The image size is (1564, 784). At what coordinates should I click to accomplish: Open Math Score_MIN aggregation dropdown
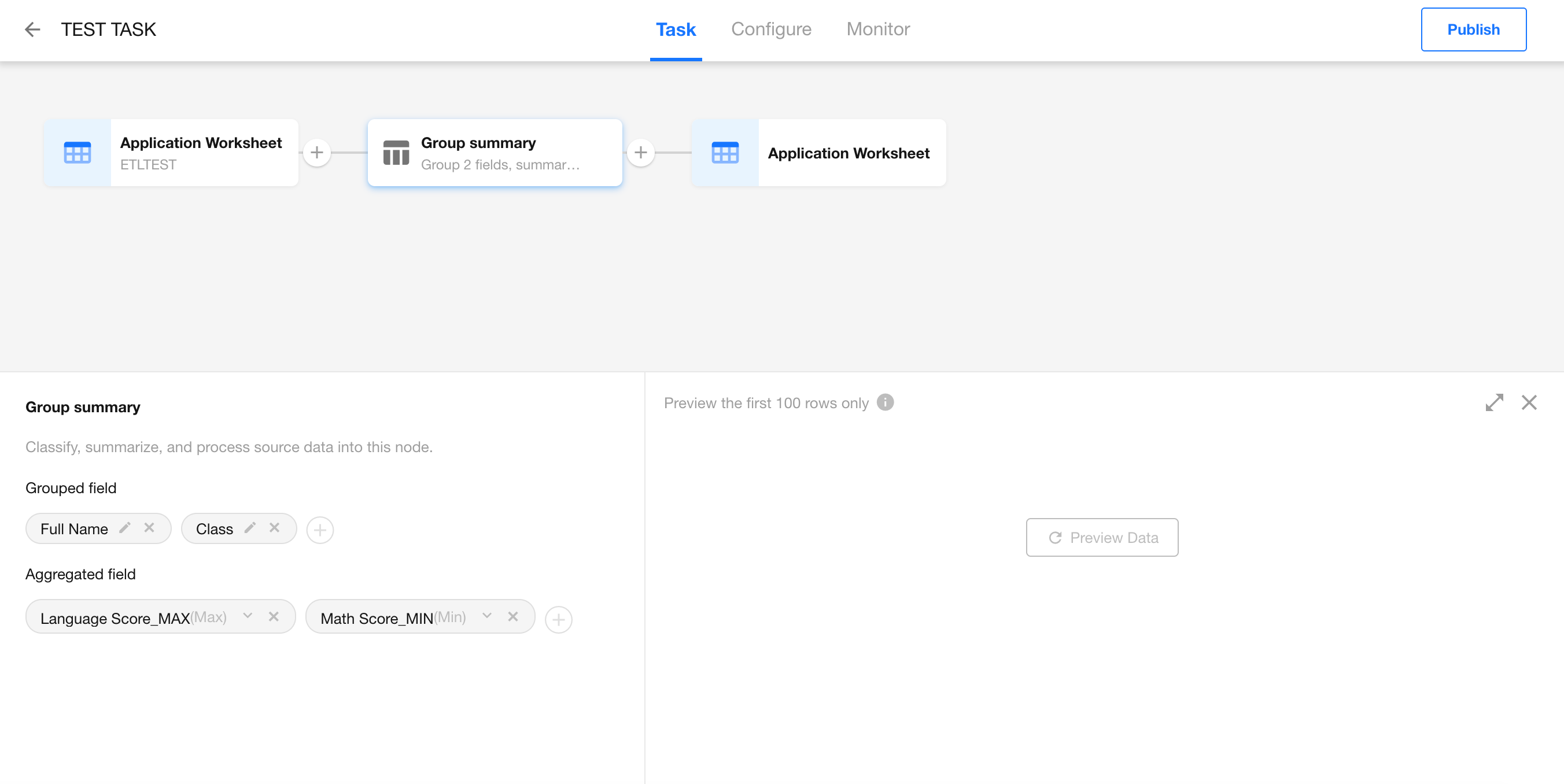[x=487, y=616]
